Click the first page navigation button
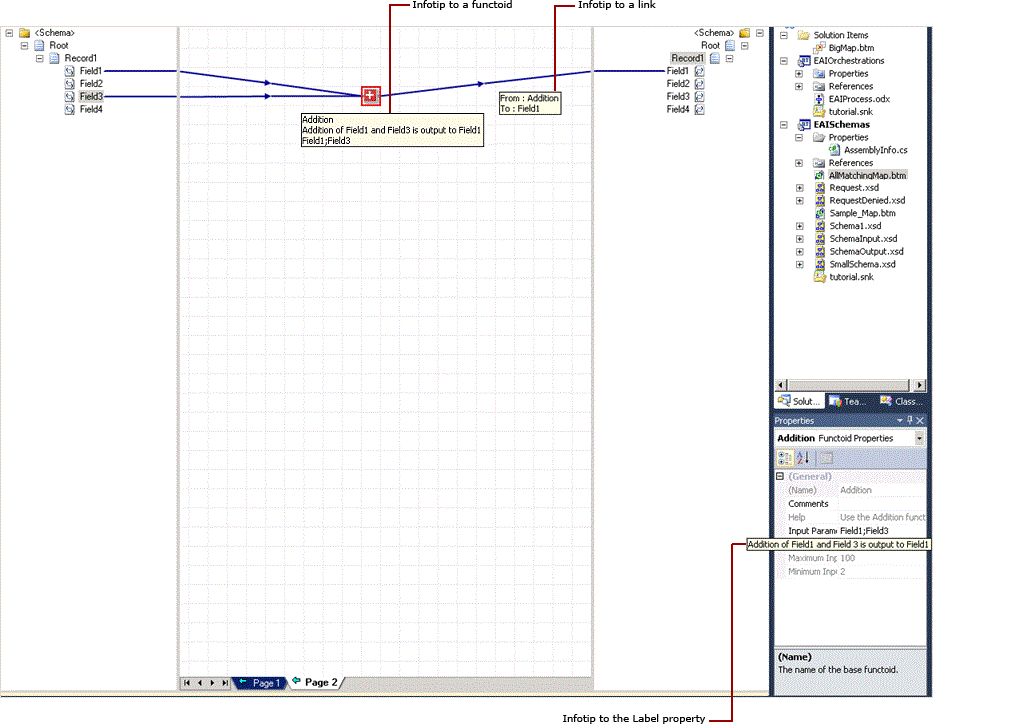The width and height of the screenshot is (1017, 728). 186,683
